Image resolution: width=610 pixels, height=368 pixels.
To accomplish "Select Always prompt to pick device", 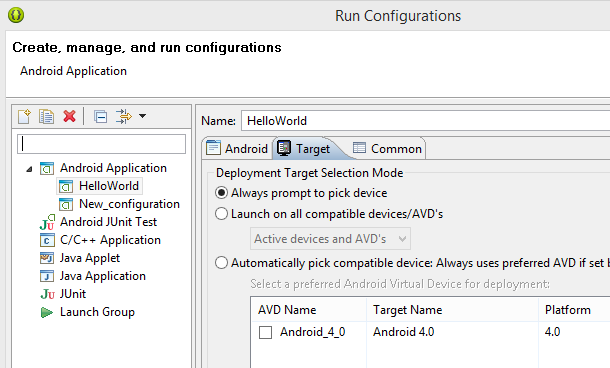I will (301, 193).
